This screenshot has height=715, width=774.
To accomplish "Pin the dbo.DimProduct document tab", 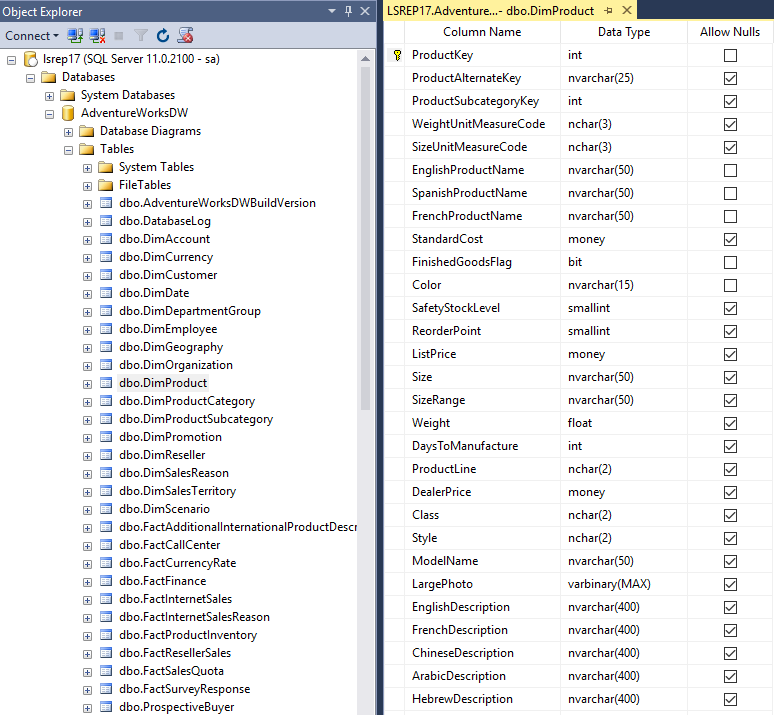I will (x=609, y=10).
